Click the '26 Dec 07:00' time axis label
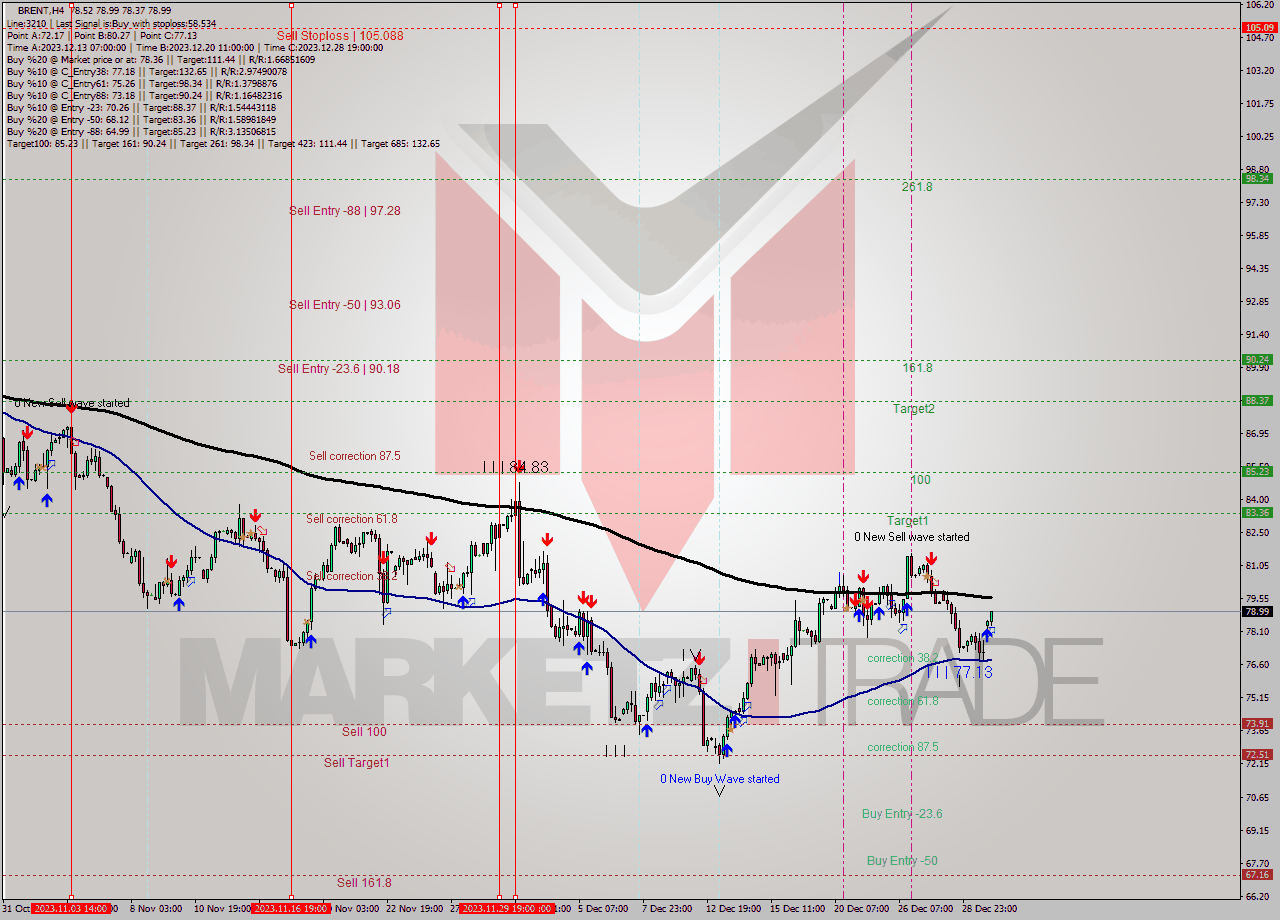 (x=925, y=909)
